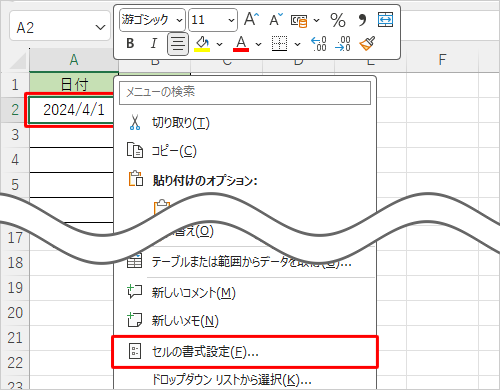Image resolution: width=500 pixels, height=390 pixels.
Task: Click accounting number format icon
Action: tap(299, 21)
